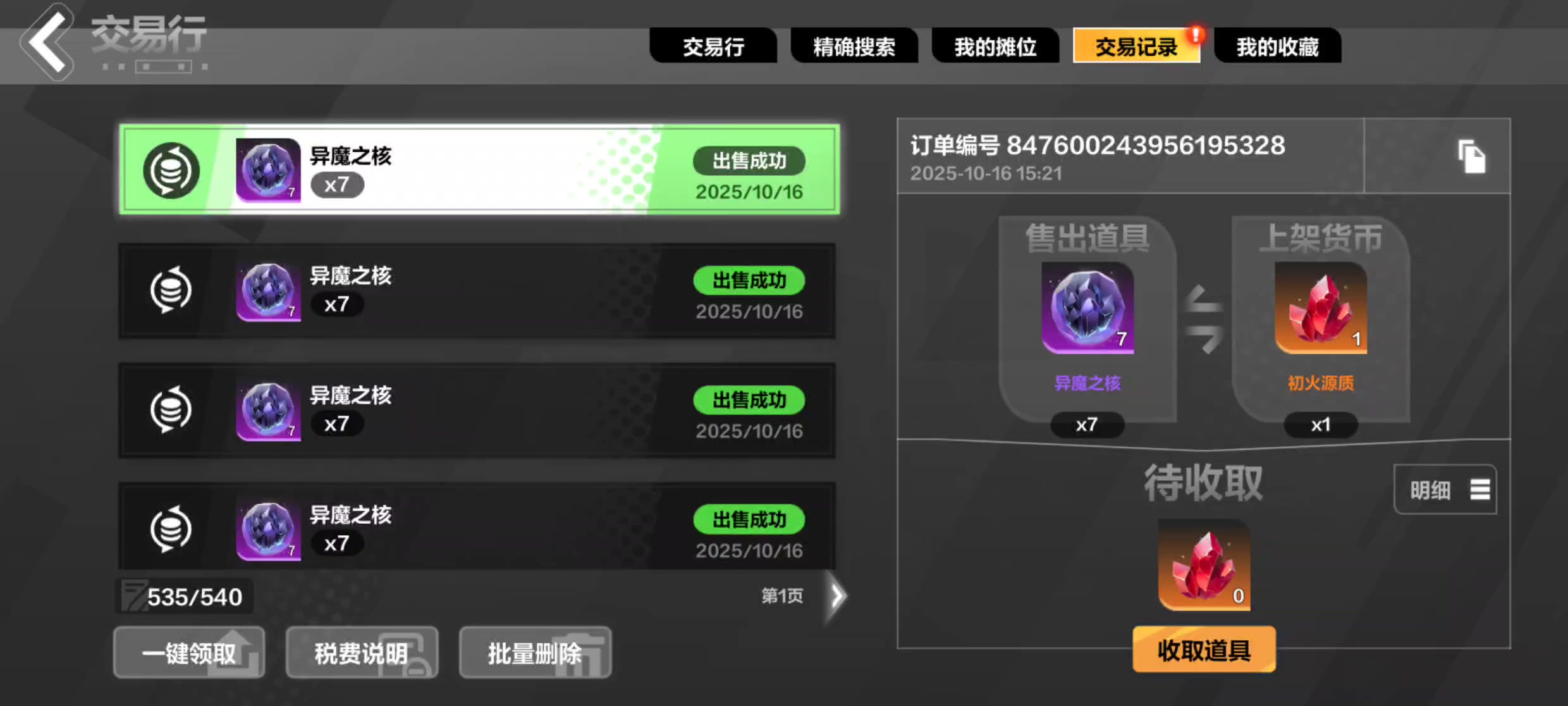Click the 初火源质 red crystal in 上架货币 panel
This screenshot has height=706, width=1568.
(1321, 308)
